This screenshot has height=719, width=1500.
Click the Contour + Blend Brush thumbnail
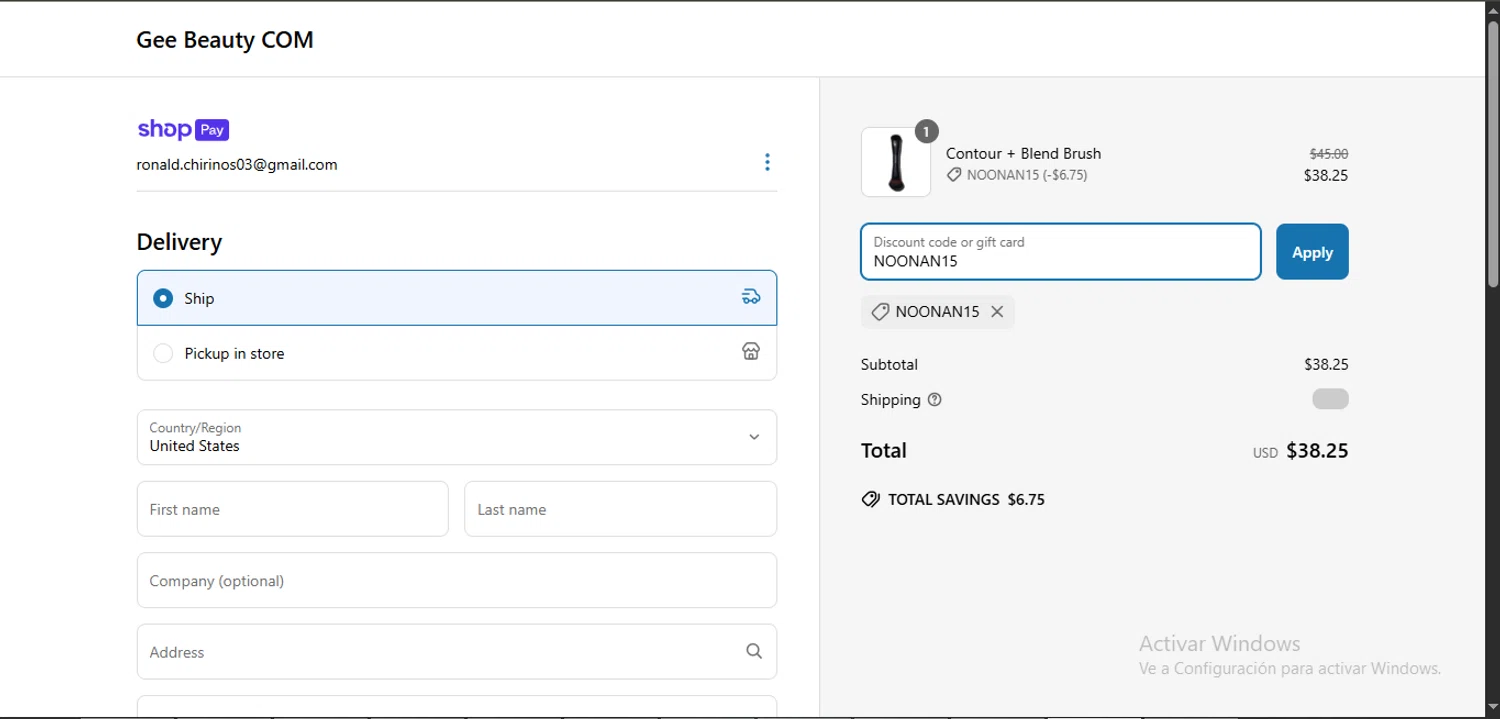coord(896,162)
